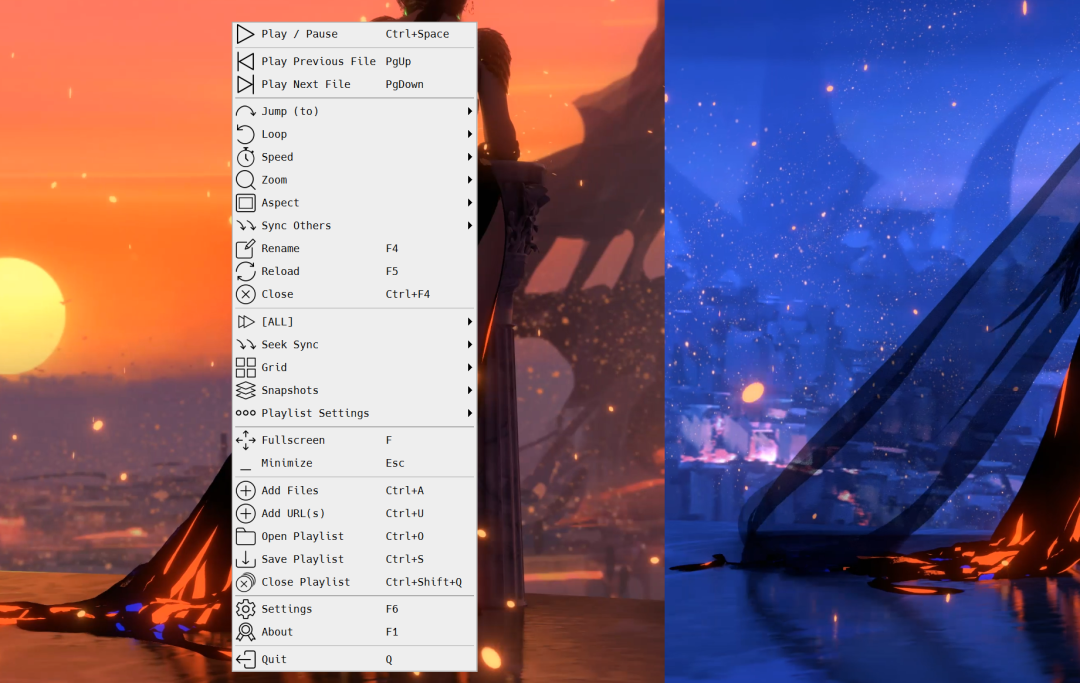
Task: Click the Sync Others arrows icon
Action: [246, 226]
